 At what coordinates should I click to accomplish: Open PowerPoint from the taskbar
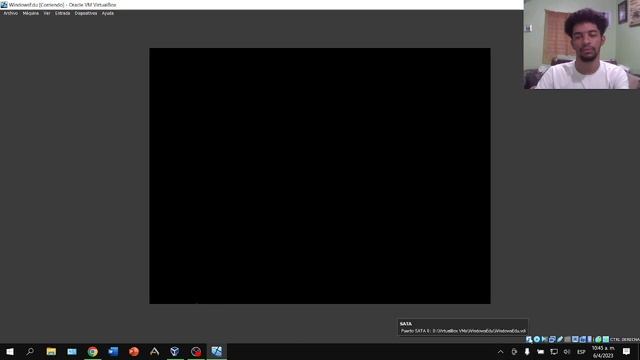tap(134, 351)
